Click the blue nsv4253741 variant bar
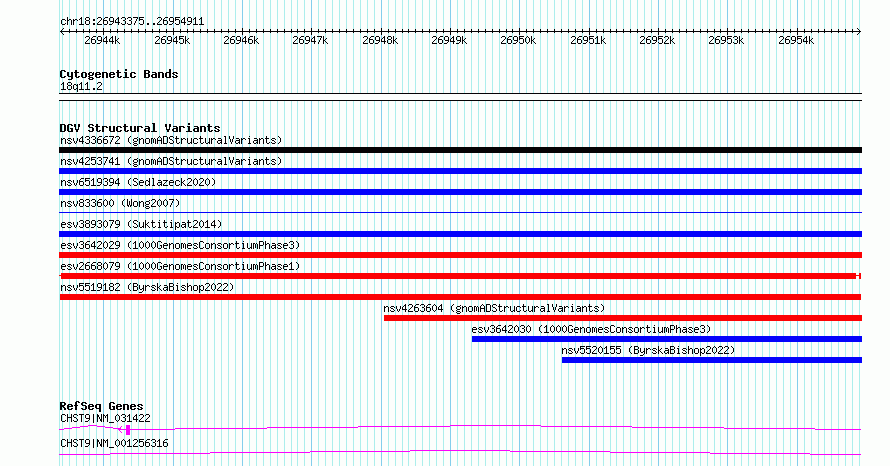The height and width of the screenshot is (466, 890). (460, 171)
